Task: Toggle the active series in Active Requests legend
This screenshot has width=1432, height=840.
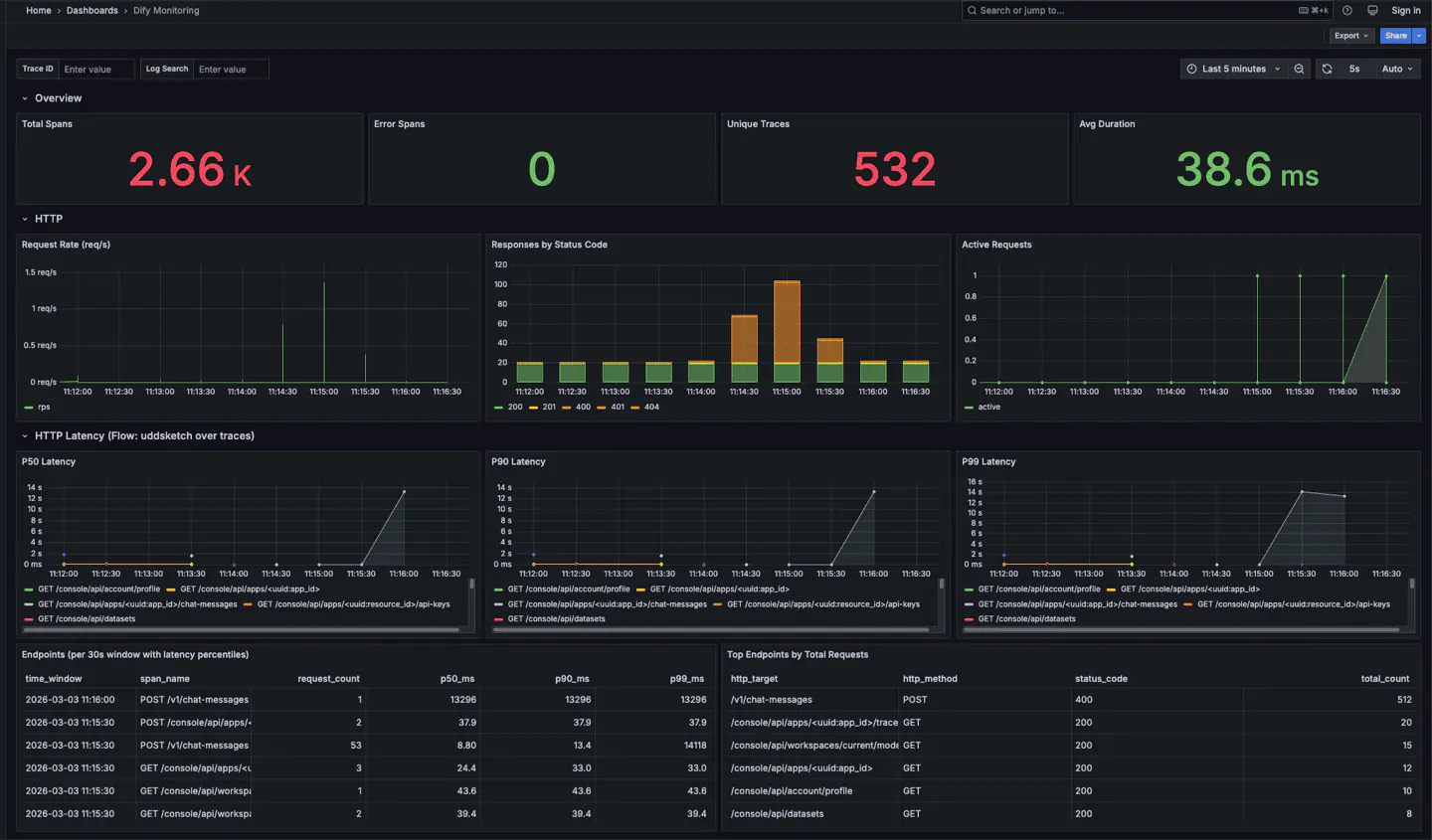Action: (989, 407)
